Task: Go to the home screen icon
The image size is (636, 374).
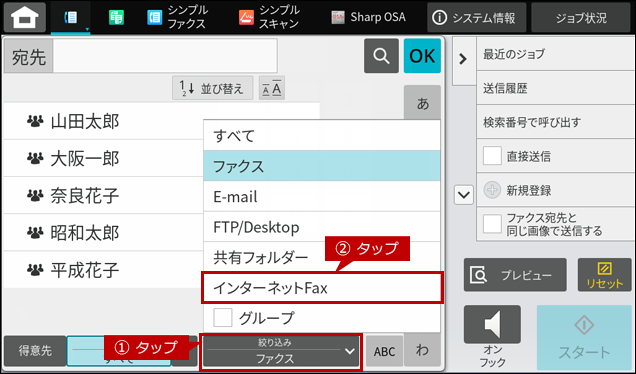Action: point(25,17)
